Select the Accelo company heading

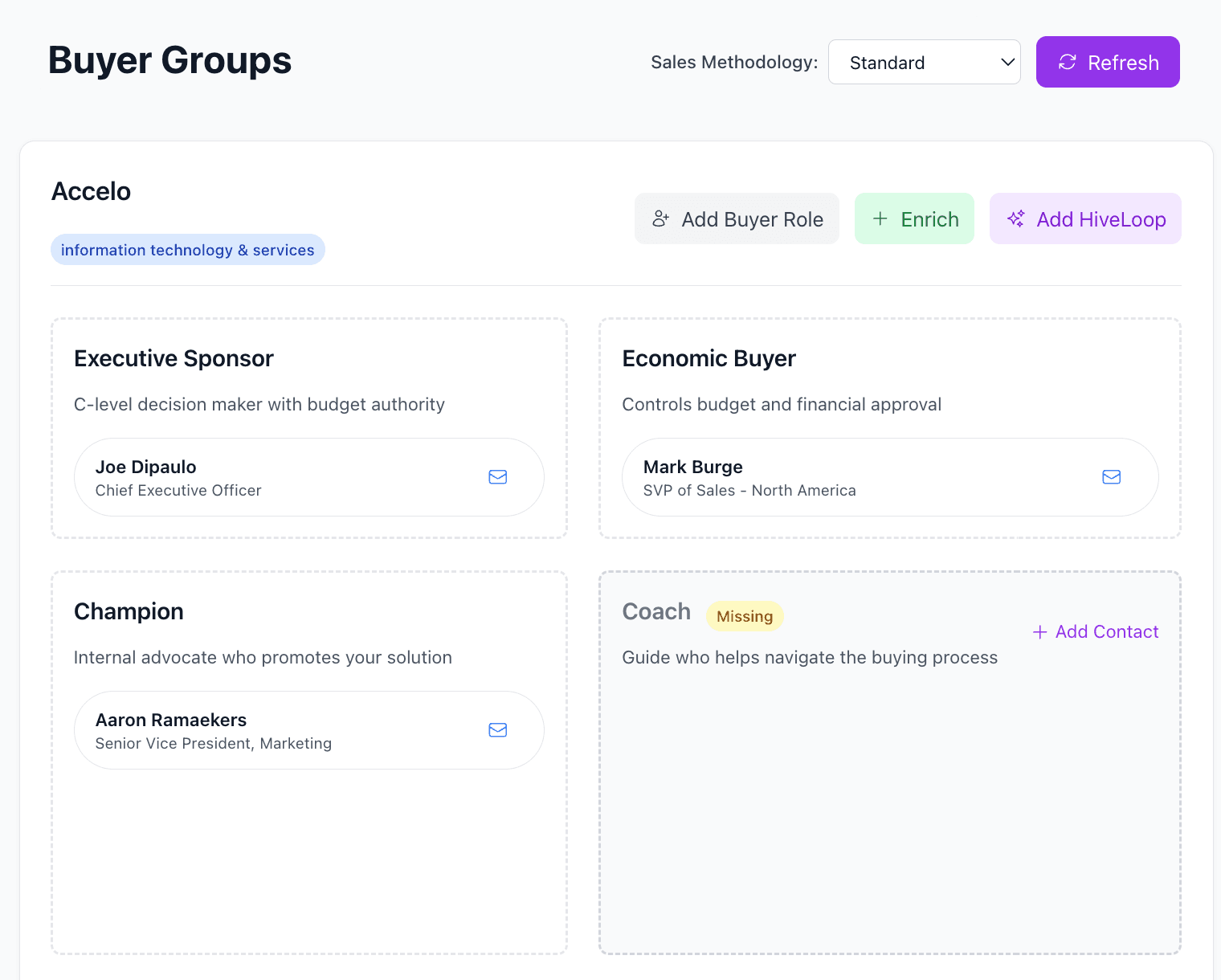click(91, 191)
